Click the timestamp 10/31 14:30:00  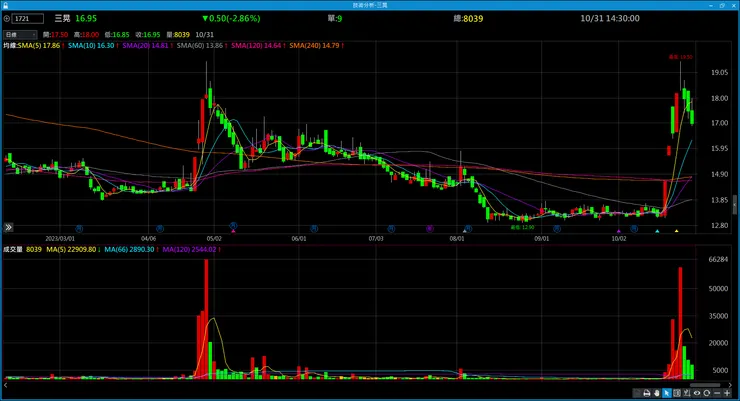610,19
